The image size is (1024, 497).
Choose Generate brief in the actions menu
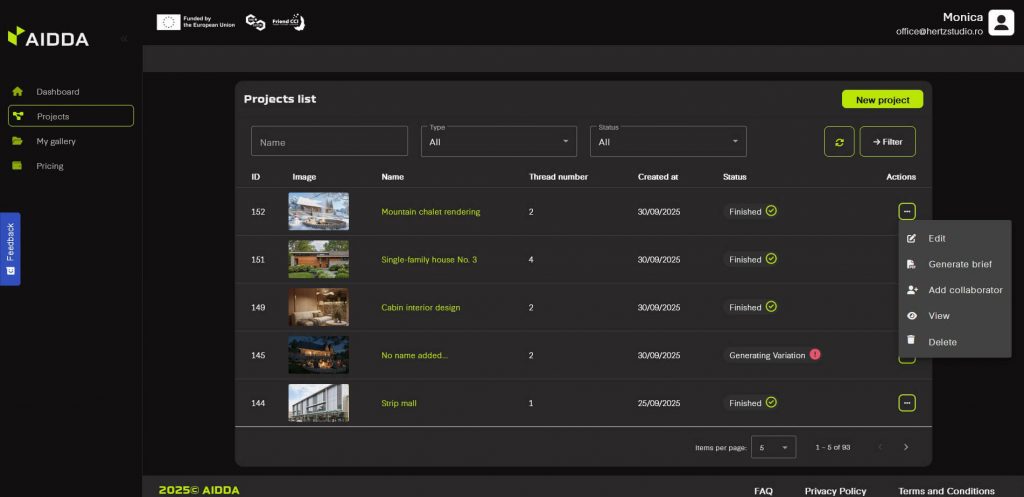click(x=960, y=264)
